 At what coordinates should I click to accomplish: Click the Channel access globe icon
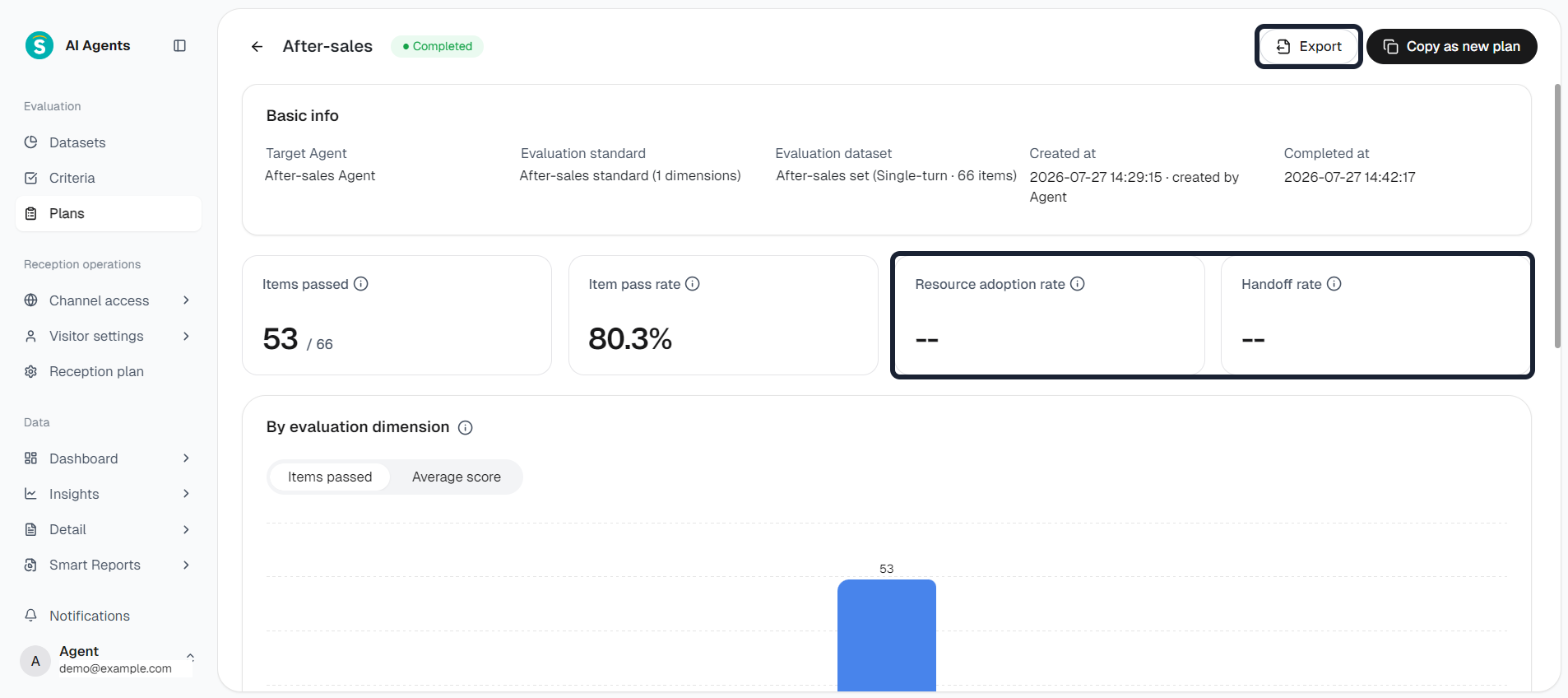(31, 300)
